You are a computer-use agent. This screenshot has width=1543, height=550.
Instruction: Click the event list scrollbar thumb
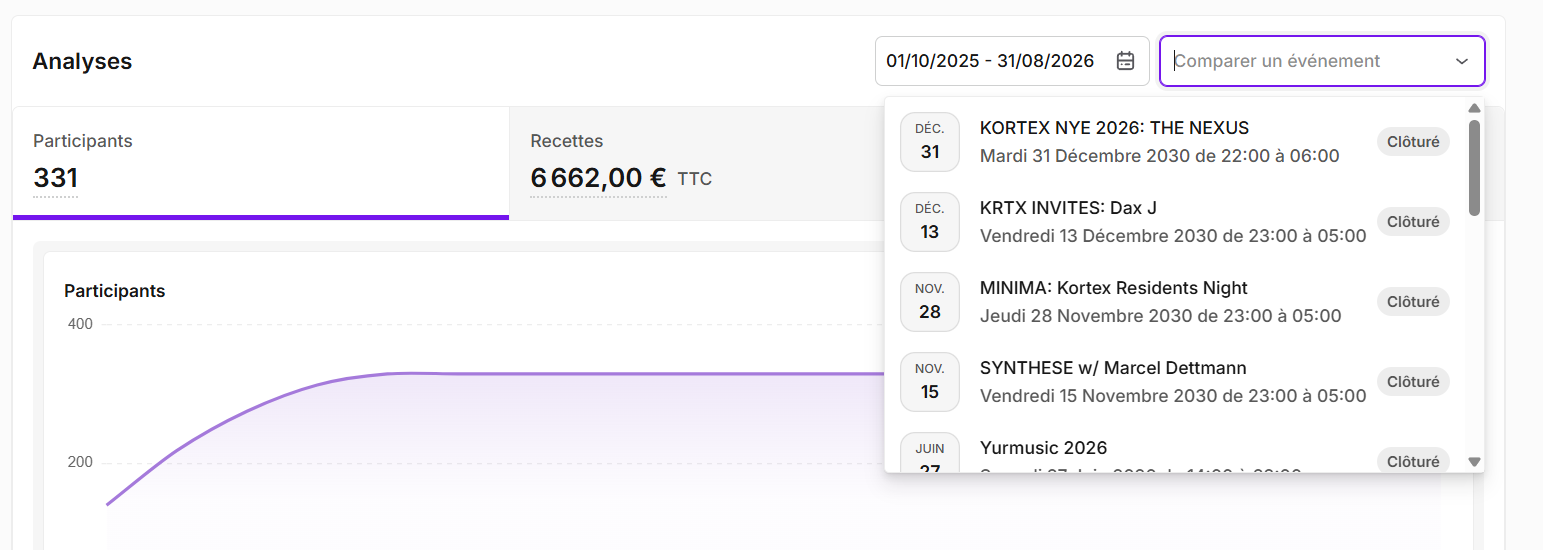(x=1474, y=168)
